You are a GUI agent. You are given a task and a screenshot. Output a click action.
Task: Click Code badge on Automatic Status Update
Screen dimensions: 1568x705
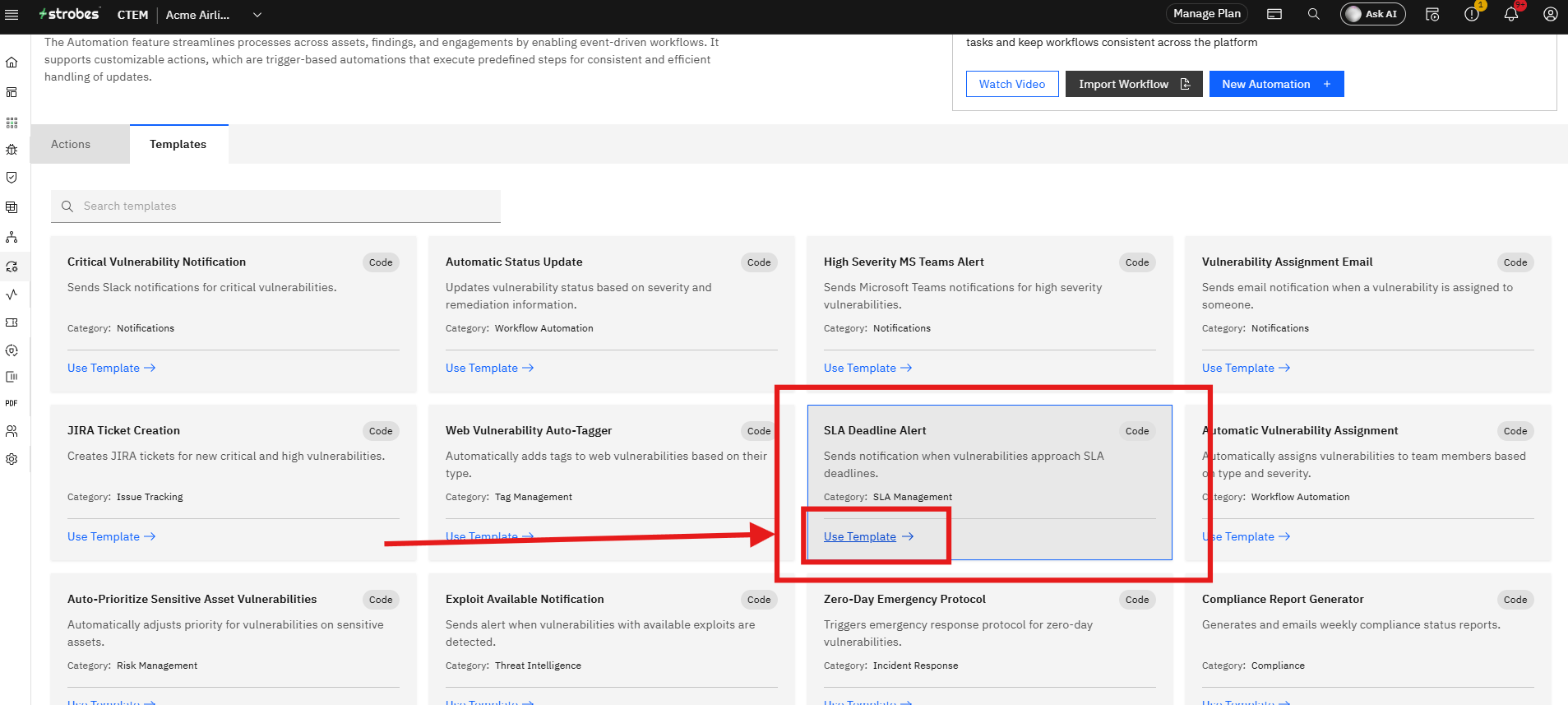point(759,262)
